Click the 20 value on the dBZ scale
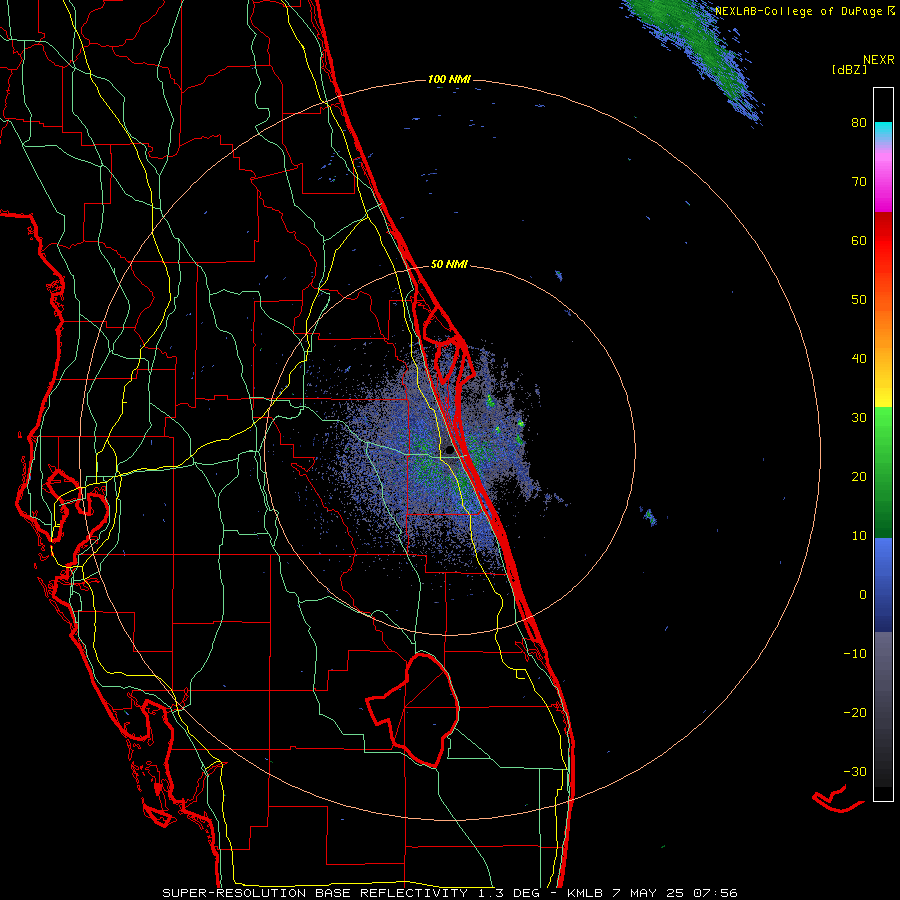900x900 pixels. 859,477
